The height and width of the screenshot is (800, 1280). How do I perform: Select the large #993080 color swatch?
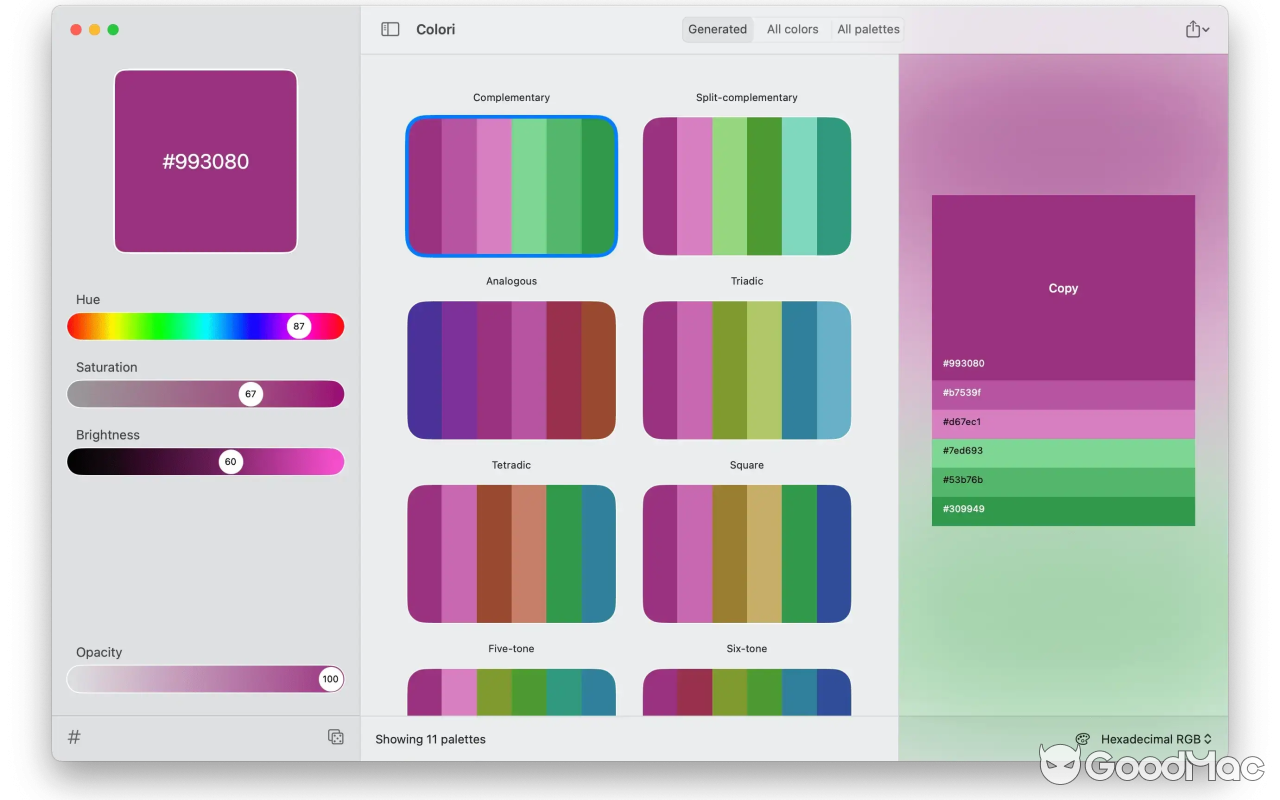pyautogui.click(x=205, y=161)
